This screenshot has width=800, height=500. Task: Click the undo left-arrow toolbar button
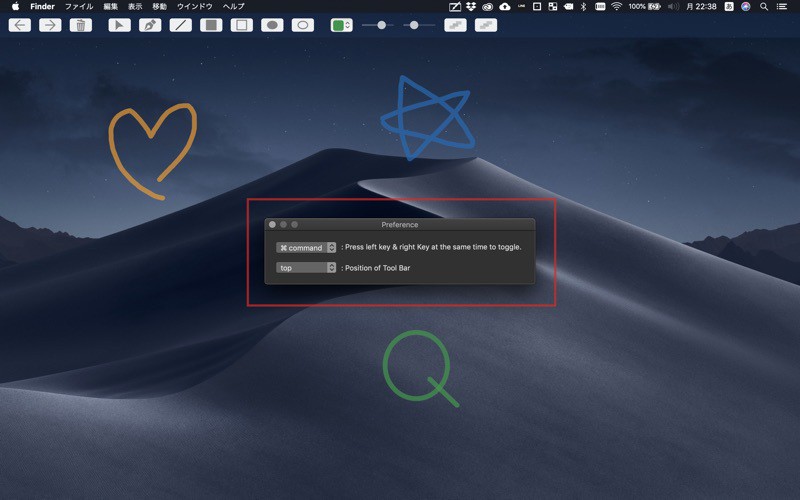click(20, 25)
